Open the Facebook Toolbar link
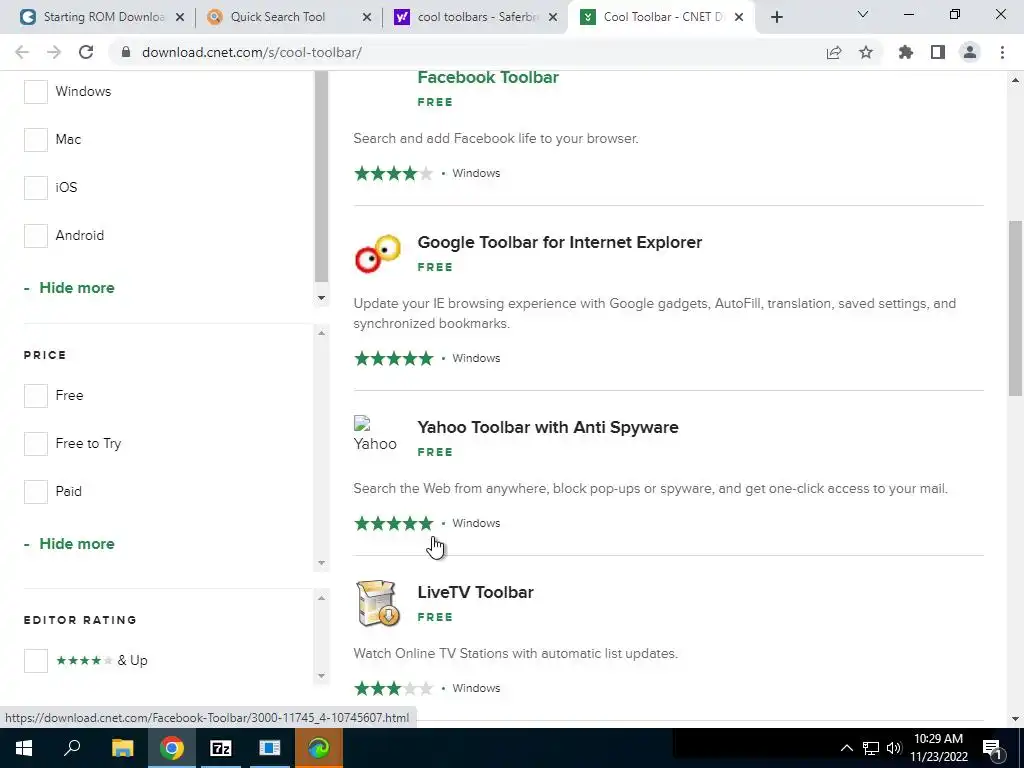The height and width of the screenshot is (768, 1024). [x=488, y=78]
